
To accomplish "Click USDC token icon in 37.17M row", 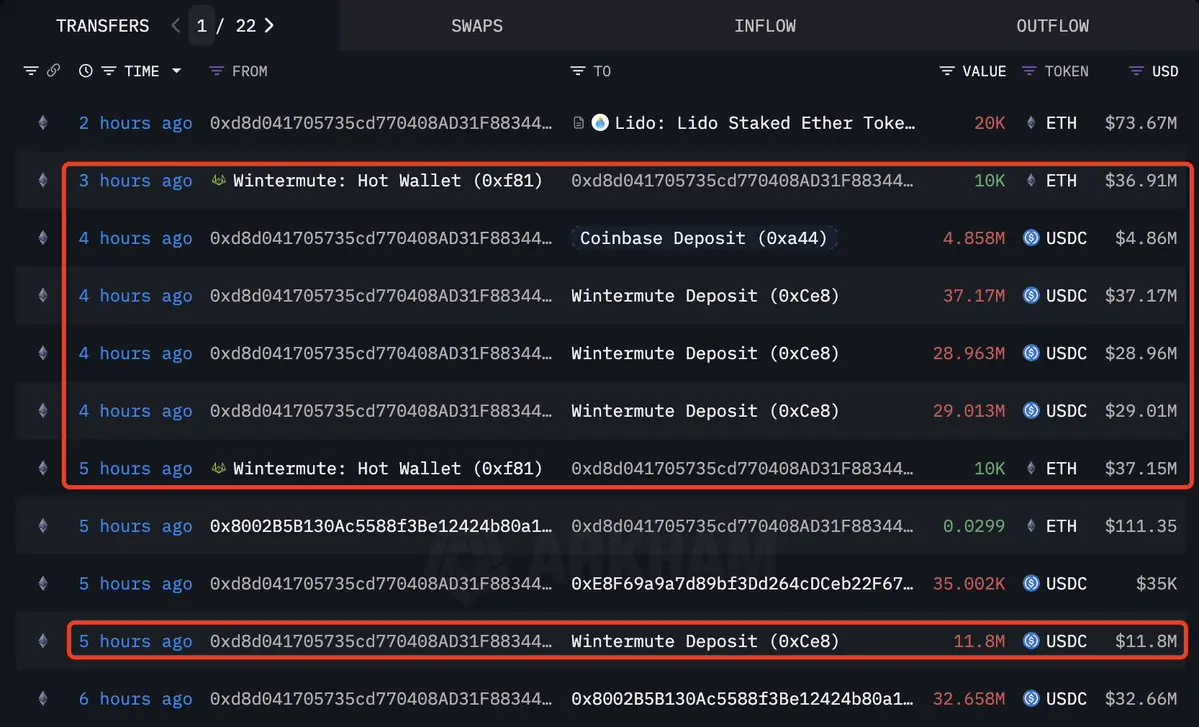I will tap(1031, 295).
